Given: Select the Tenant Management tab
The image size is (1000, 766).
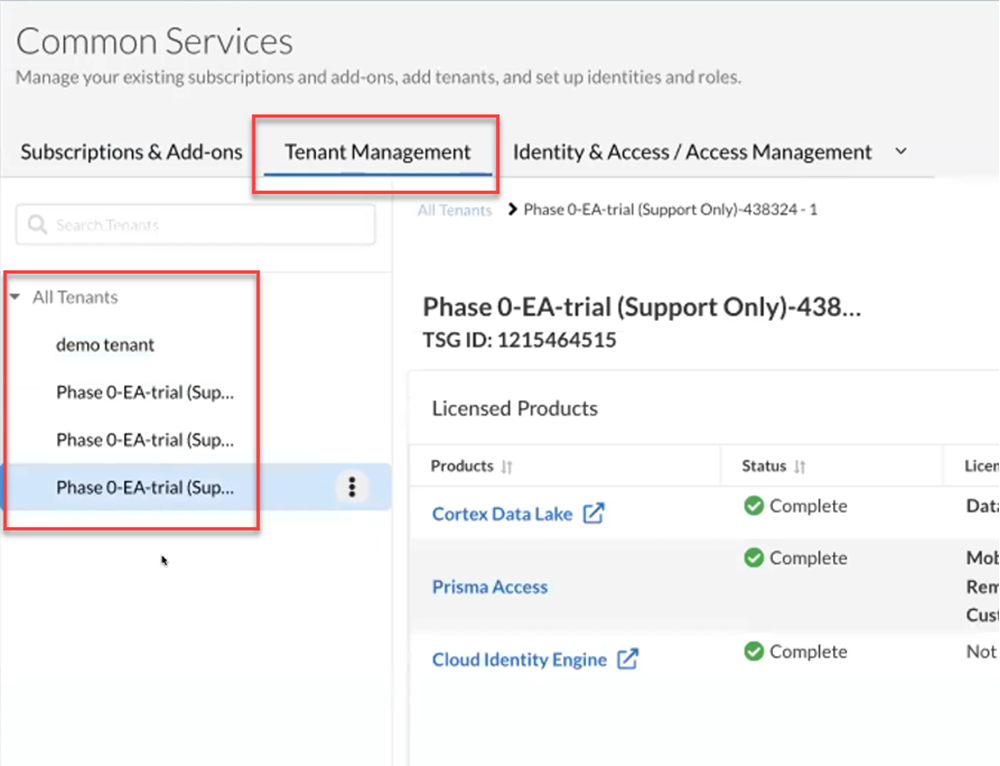Looking at the screenshot, I should coord(377,152).
